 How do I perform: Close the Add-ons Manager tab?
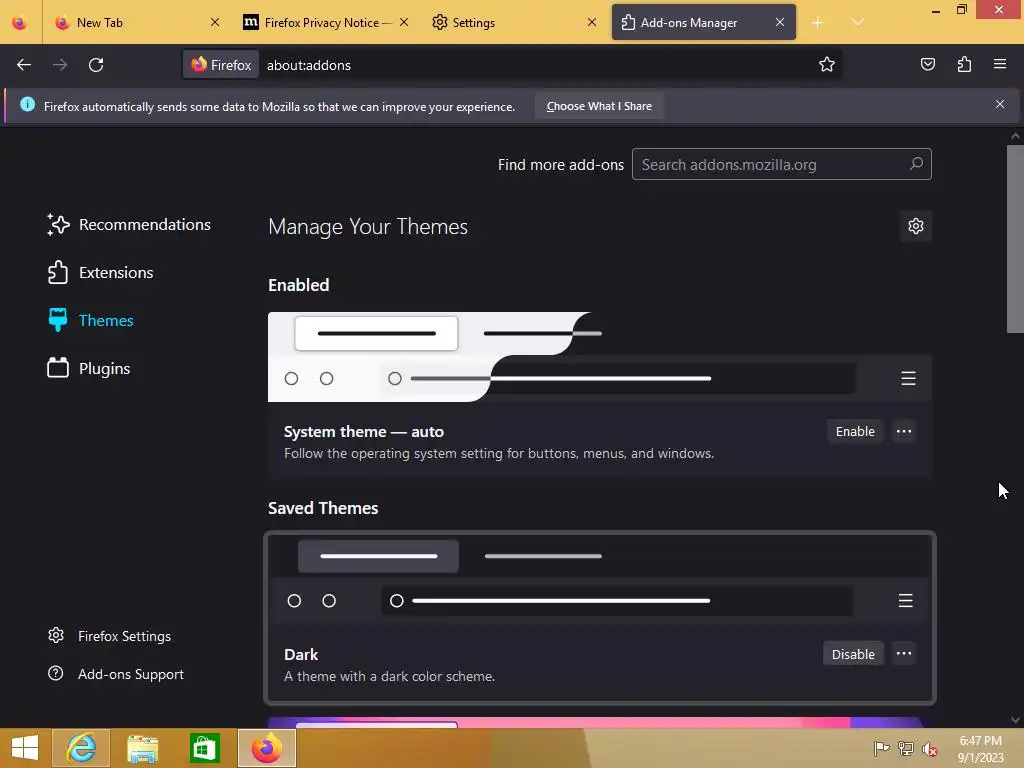780,22
